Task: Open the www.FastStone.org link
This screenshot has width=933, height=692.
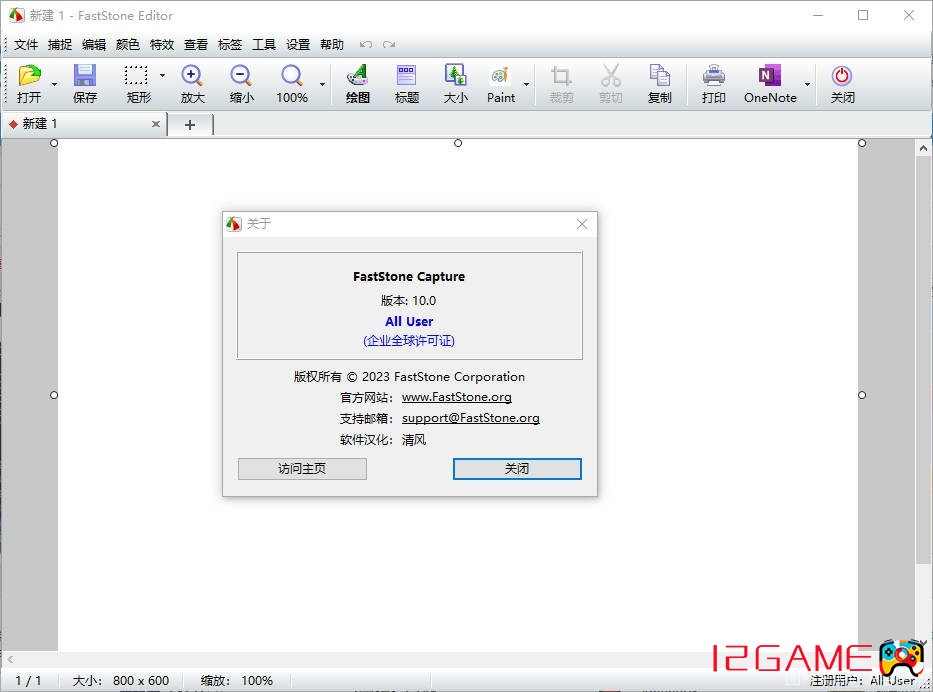Action: 456,397
